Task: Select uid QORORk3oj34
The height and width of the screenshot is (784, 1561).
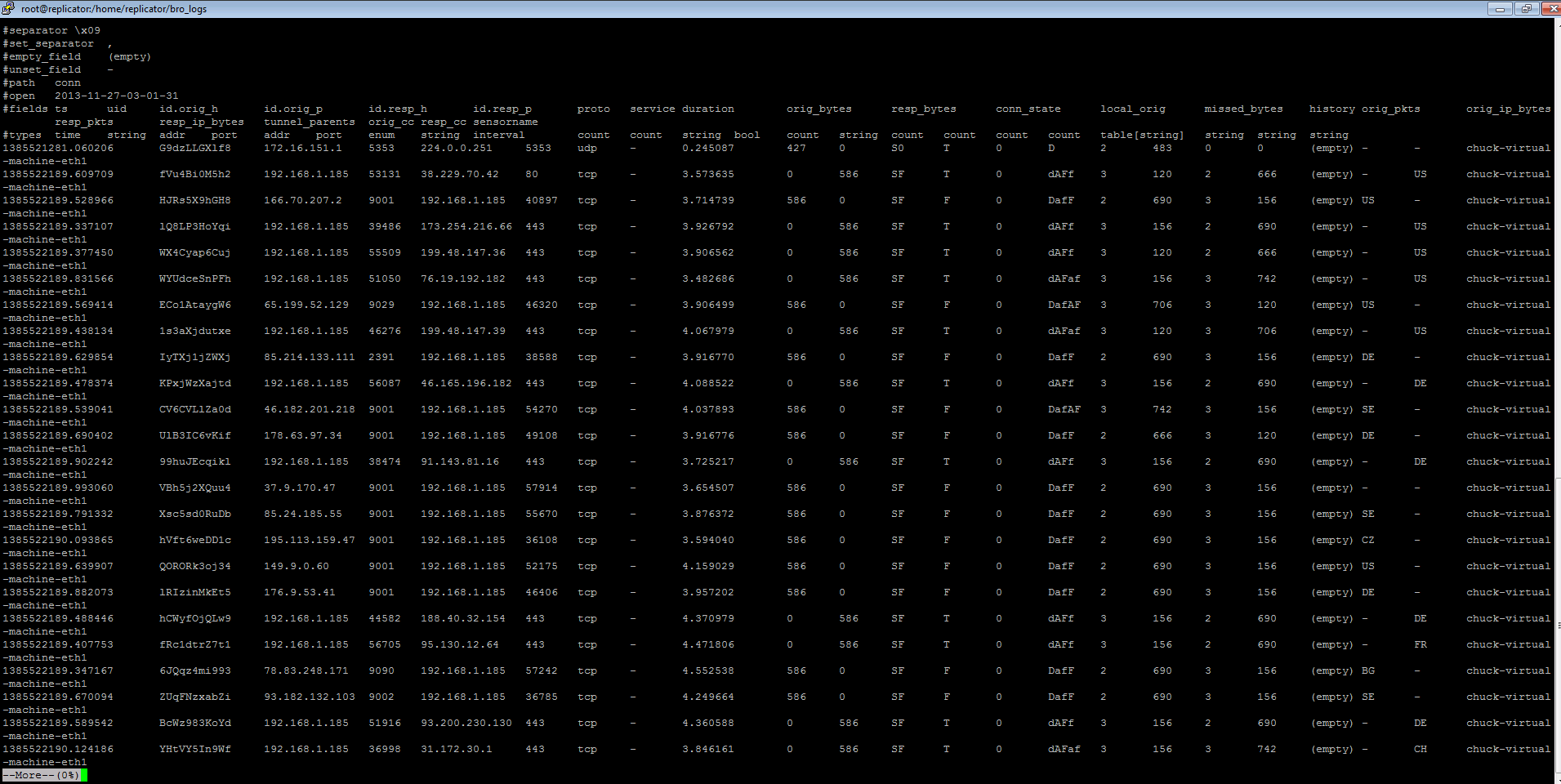Action: (x=195, y=567)
